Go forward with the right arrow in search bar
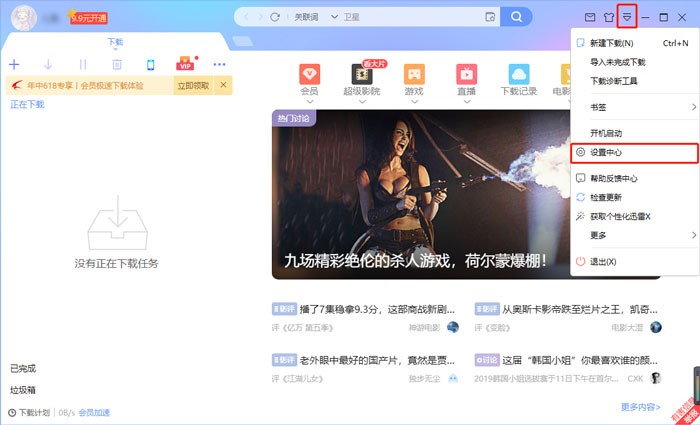 (x=260, y=17)
